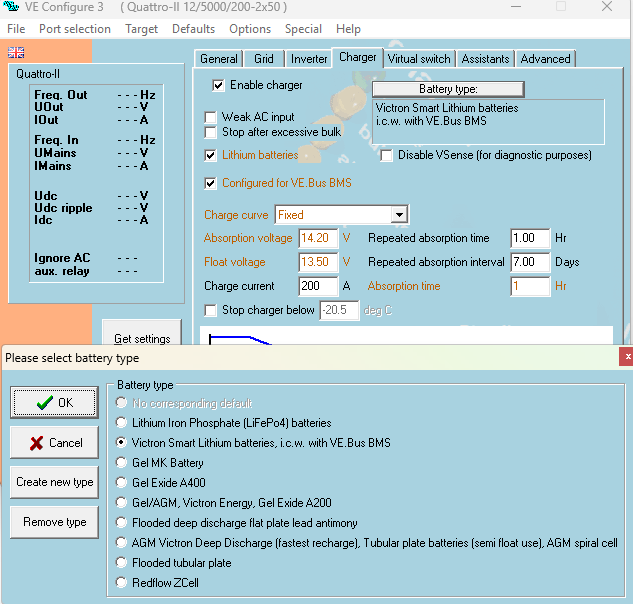Select AGM Victron Deep Discharge option
The width and height of the screenshot is (633, 604).
pyautogui.click(x=121, y=543)
